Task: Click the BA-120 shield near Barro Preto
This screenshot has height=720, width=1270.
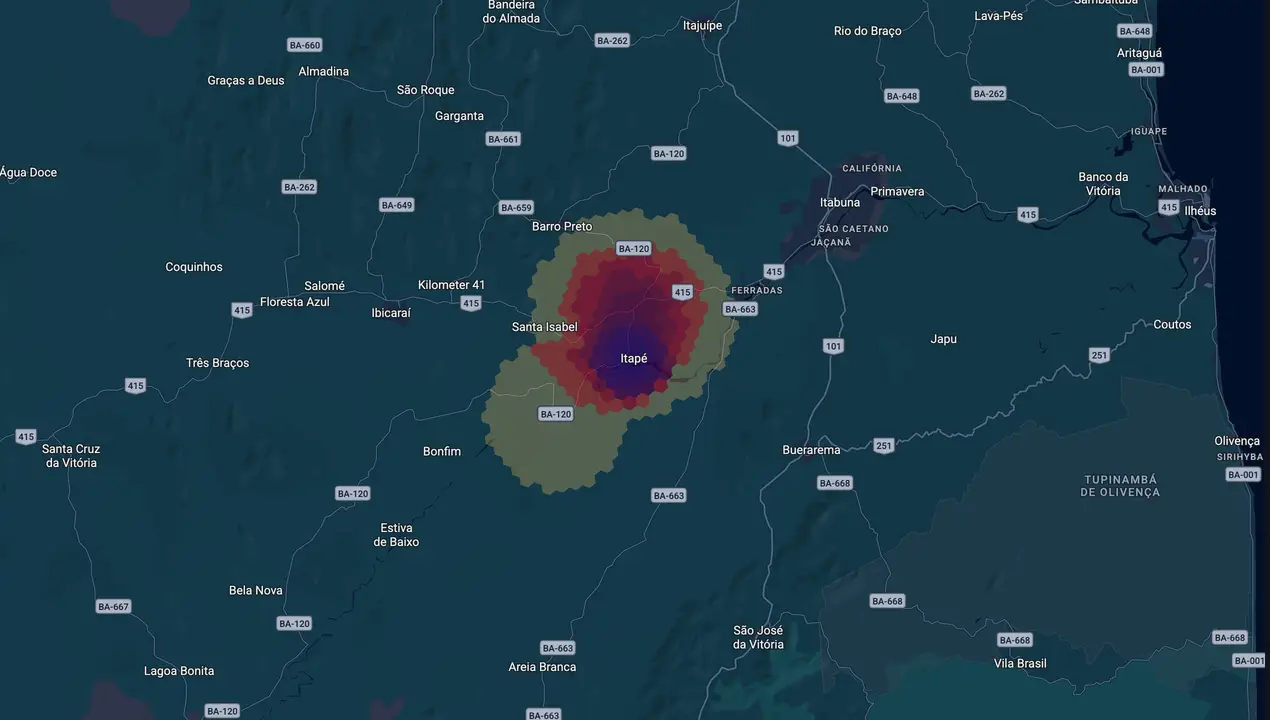Action: pos(634,248)
